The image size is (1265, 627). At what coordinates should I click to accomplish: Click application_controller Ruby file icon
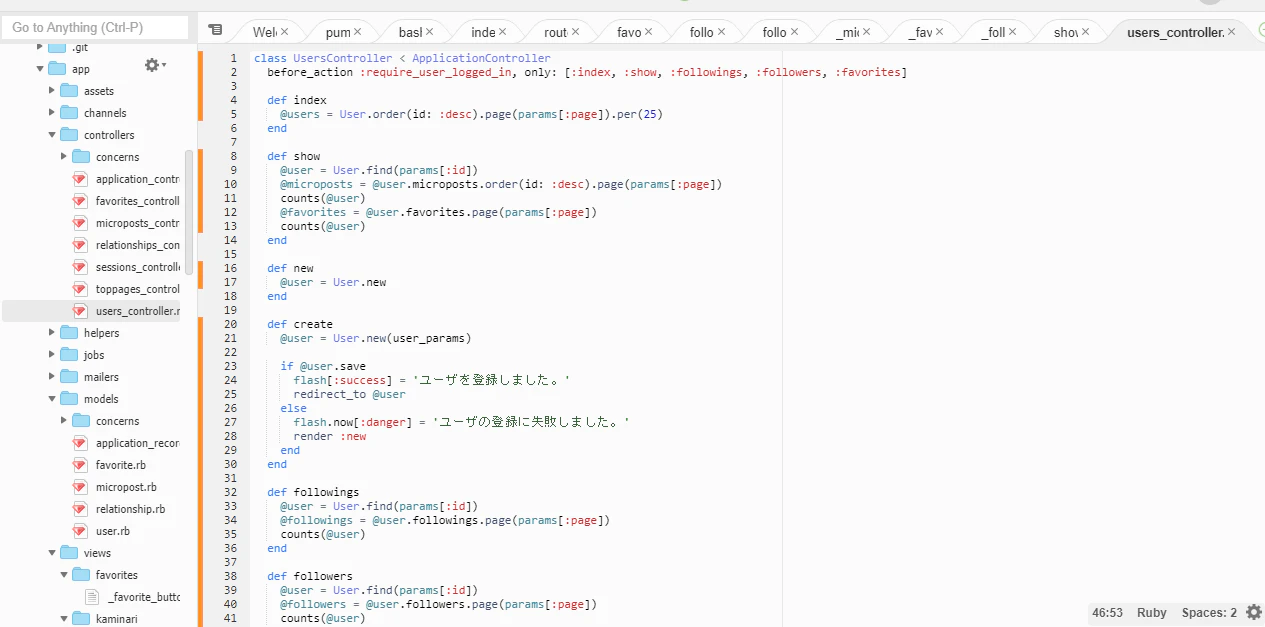click(x=80, y=179)
